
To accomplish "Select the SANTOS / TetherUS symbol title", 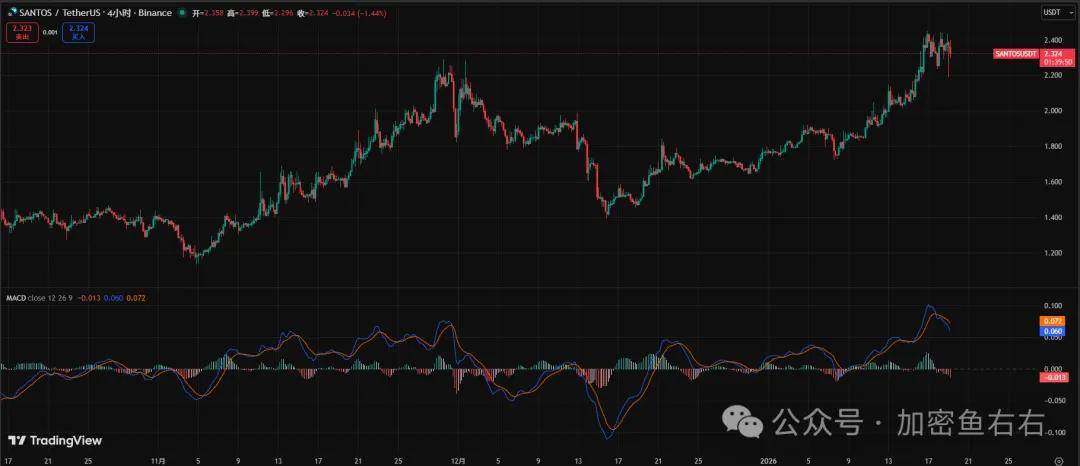I will (61, 13).
